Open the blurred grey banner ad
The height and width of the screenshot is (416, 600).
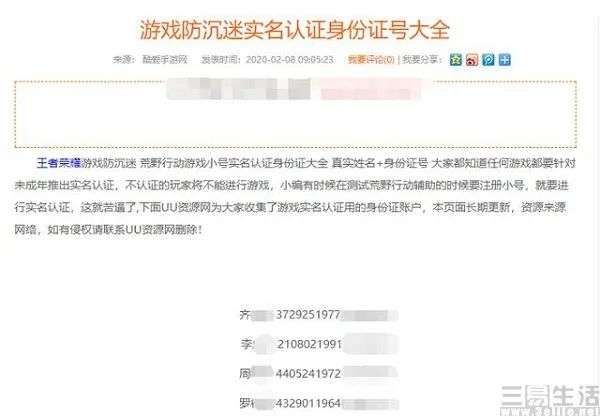(239, 89)
